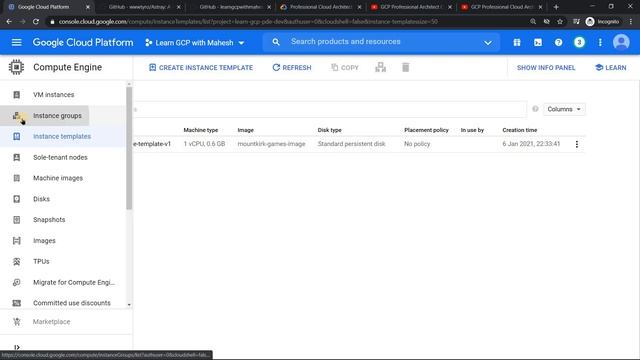This screenshot has height=360, width=640.
Task: Click the TPUs sidebar icon
Action: (17, 261)
